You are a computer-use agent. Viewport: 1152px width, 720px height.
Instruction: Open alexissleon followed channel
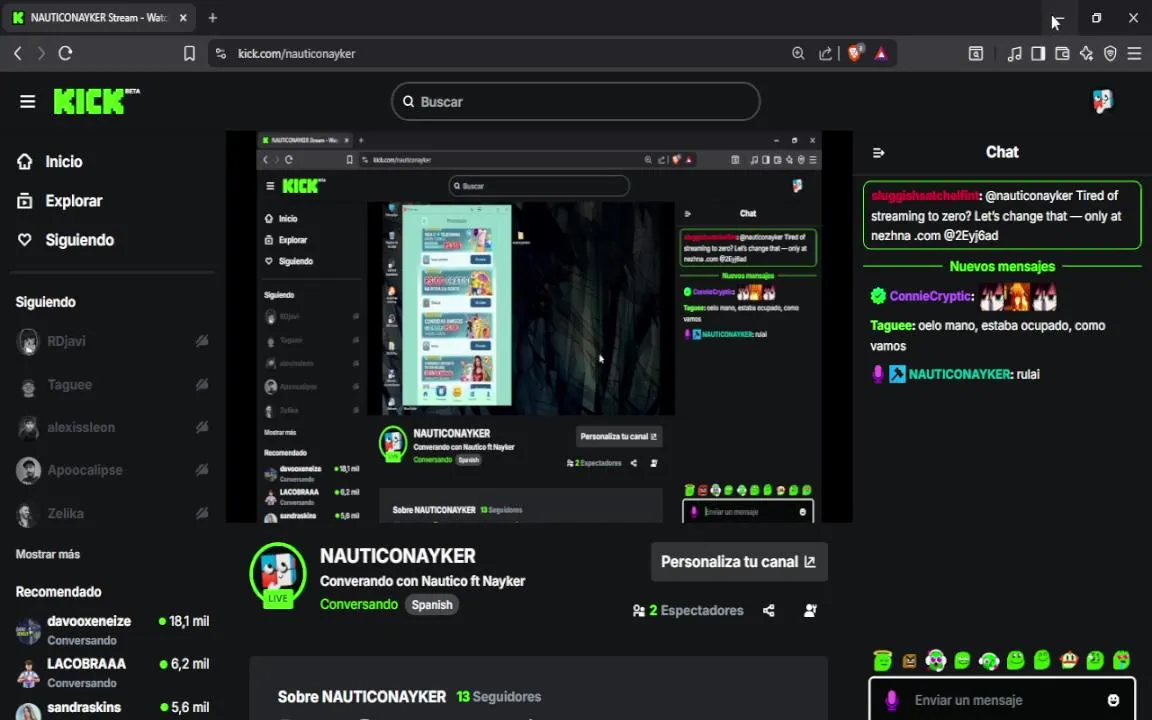click(112, 427)
